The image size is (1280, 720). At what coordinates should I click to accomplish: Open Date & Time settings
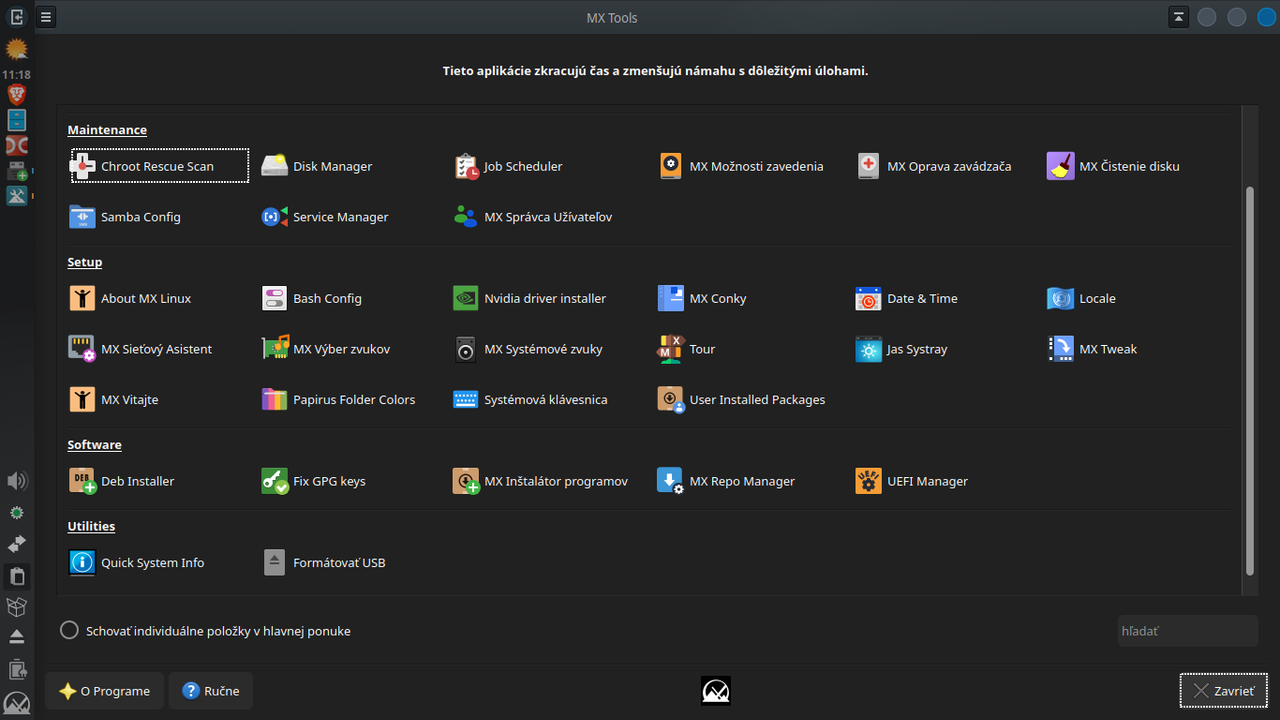[x=907, y=298]
